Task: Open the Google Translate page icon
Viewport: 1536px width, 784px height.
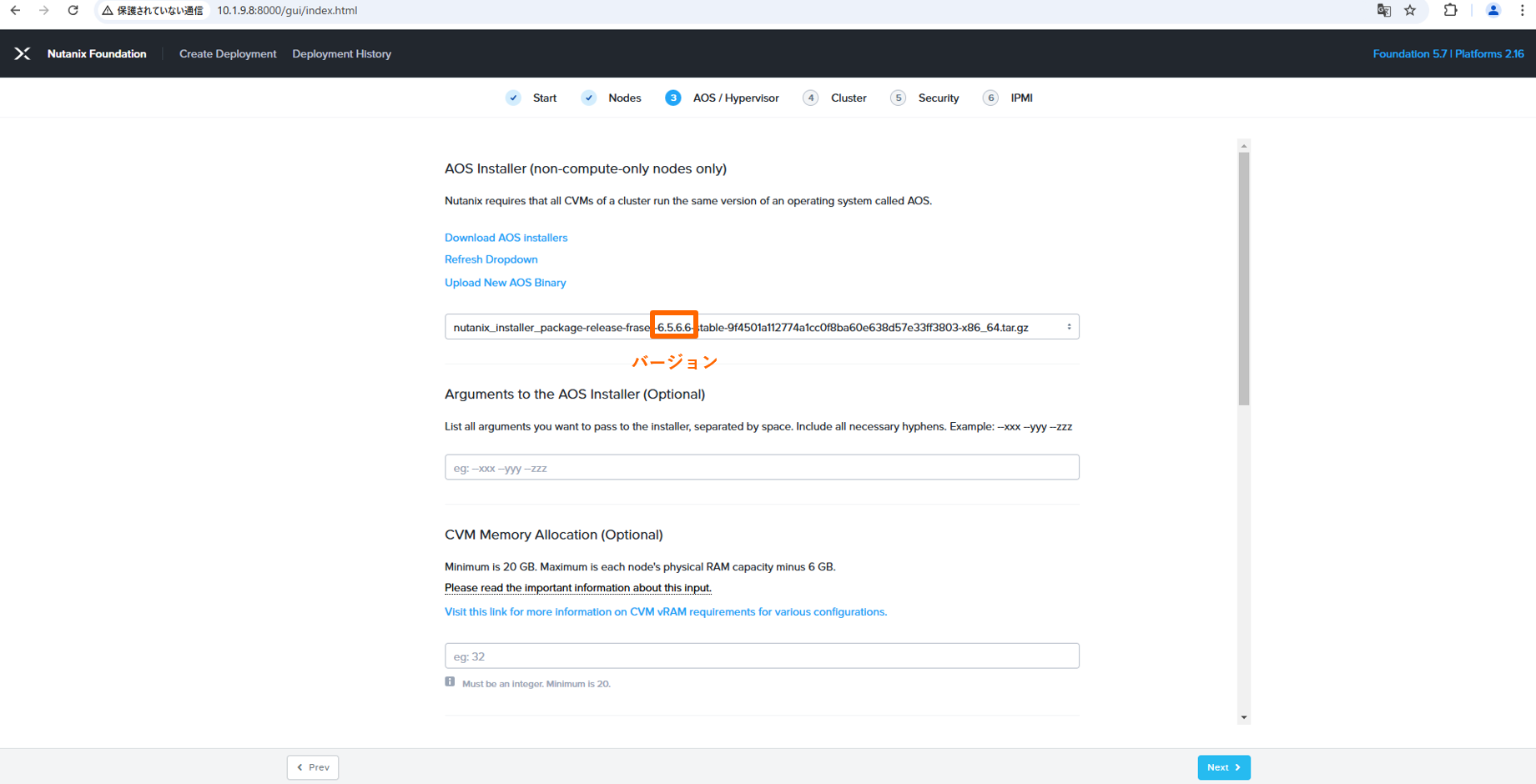Action: [x=1383, y=11]
